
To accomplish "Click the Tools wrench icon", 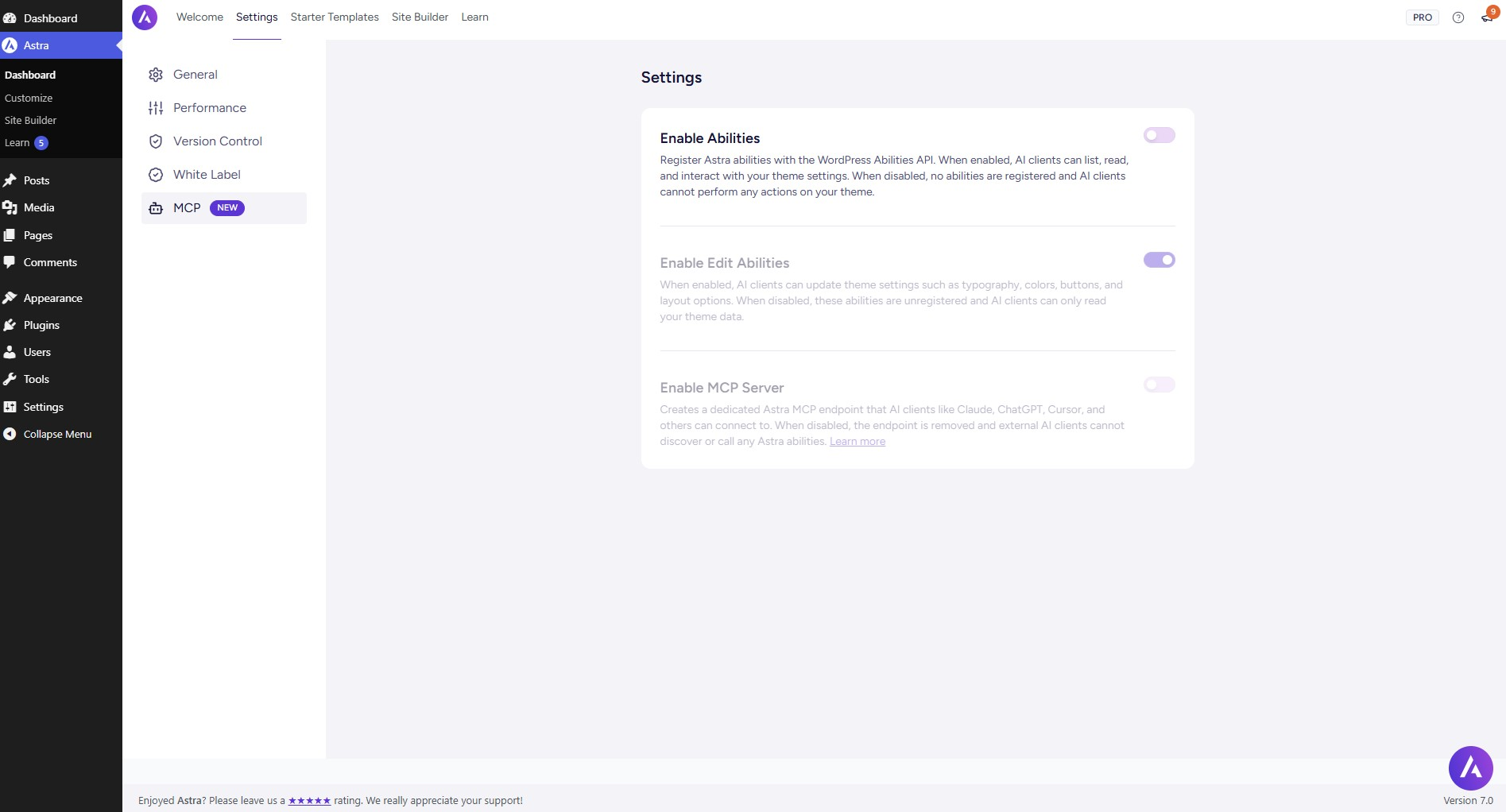I will click(x=10, y=379).
